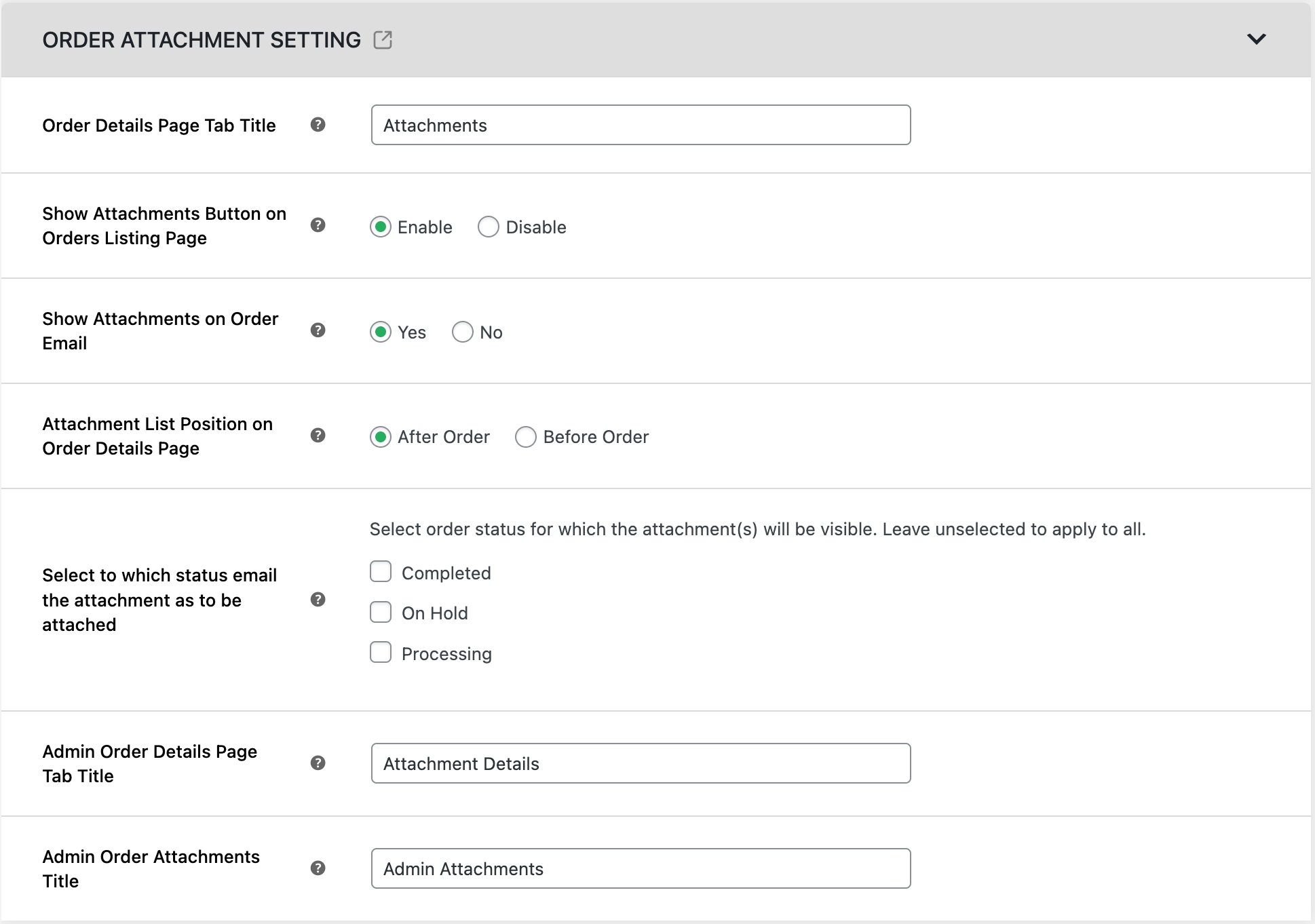Select Enable for attachments button
The image size is (1315, 924).
pos(381,227)
